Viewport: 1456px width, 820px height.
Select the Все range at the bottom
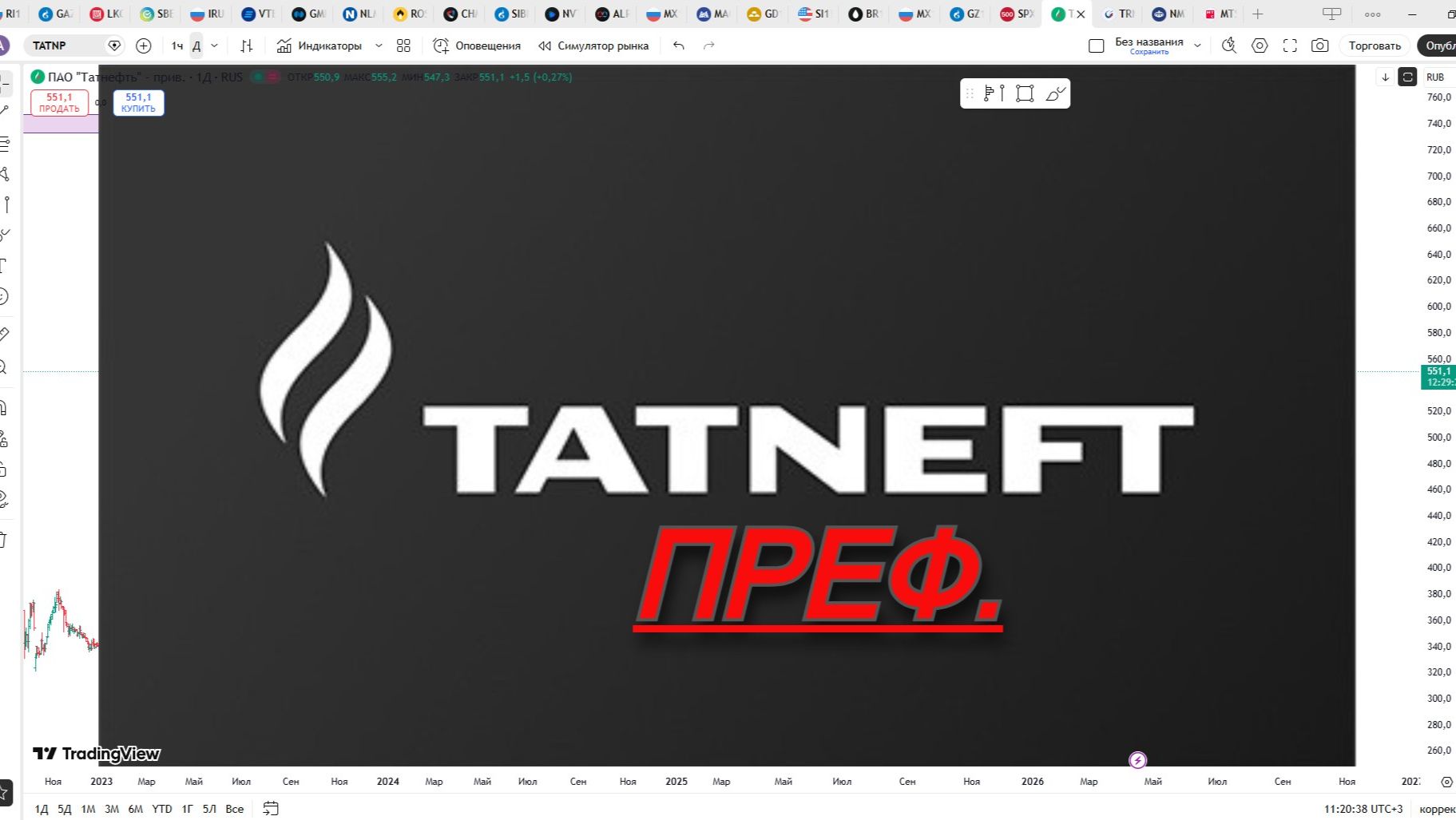[234, 809]
